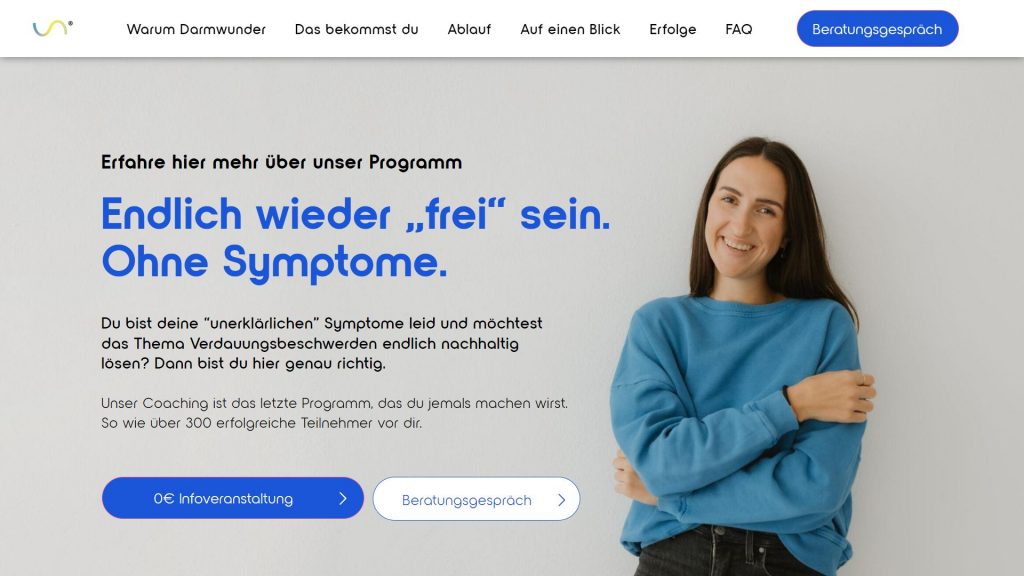Click chevron inside outlined Beratungsgespräch button
Image resolution: width=1024 pixels, height=576 pixels.
tap(562, 500)
